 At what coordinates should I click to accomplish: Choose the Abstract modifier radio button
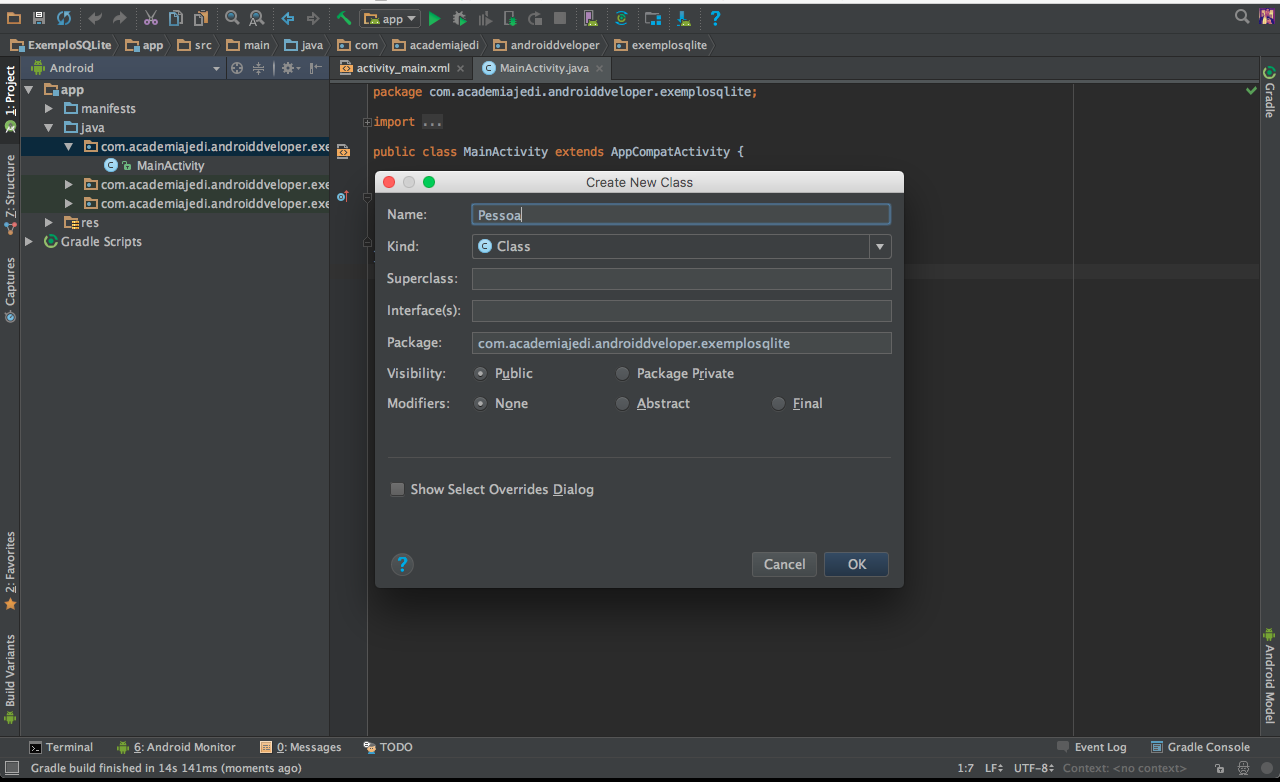[x=623, y=404]
